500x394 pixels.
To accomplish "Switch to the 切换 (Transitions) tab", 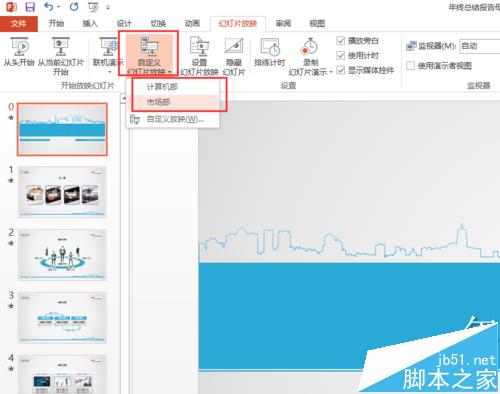I will pyautogui.click(x=158, y=23).
